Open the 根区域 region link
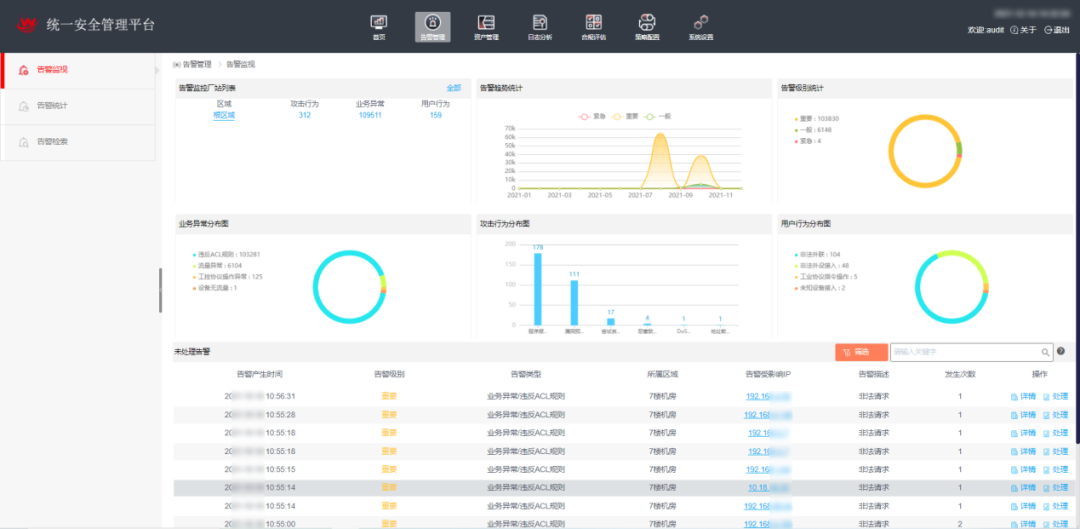This screenshot has height=529, width=1080. pos(224,115)
